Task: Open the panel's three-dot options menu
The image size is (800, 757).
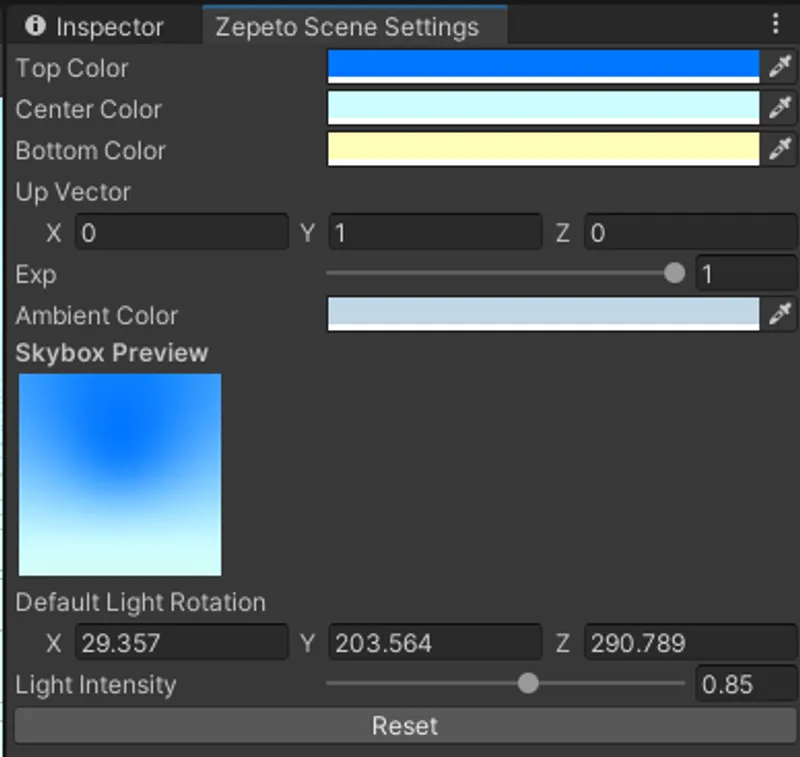Action: [x=776, y=25]
